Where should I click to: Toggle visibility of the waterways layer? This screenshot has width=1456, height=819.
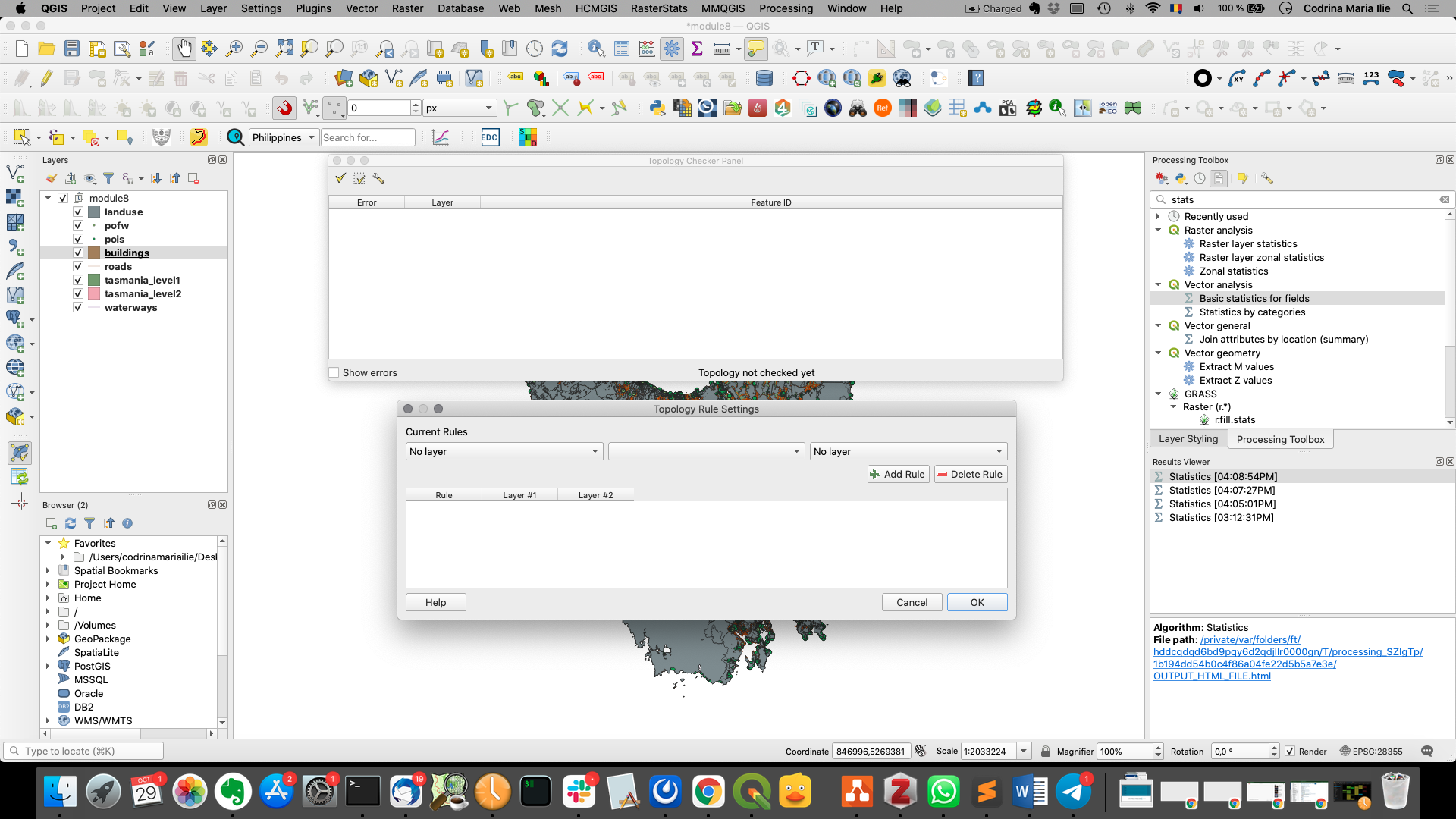coord(79,307)
